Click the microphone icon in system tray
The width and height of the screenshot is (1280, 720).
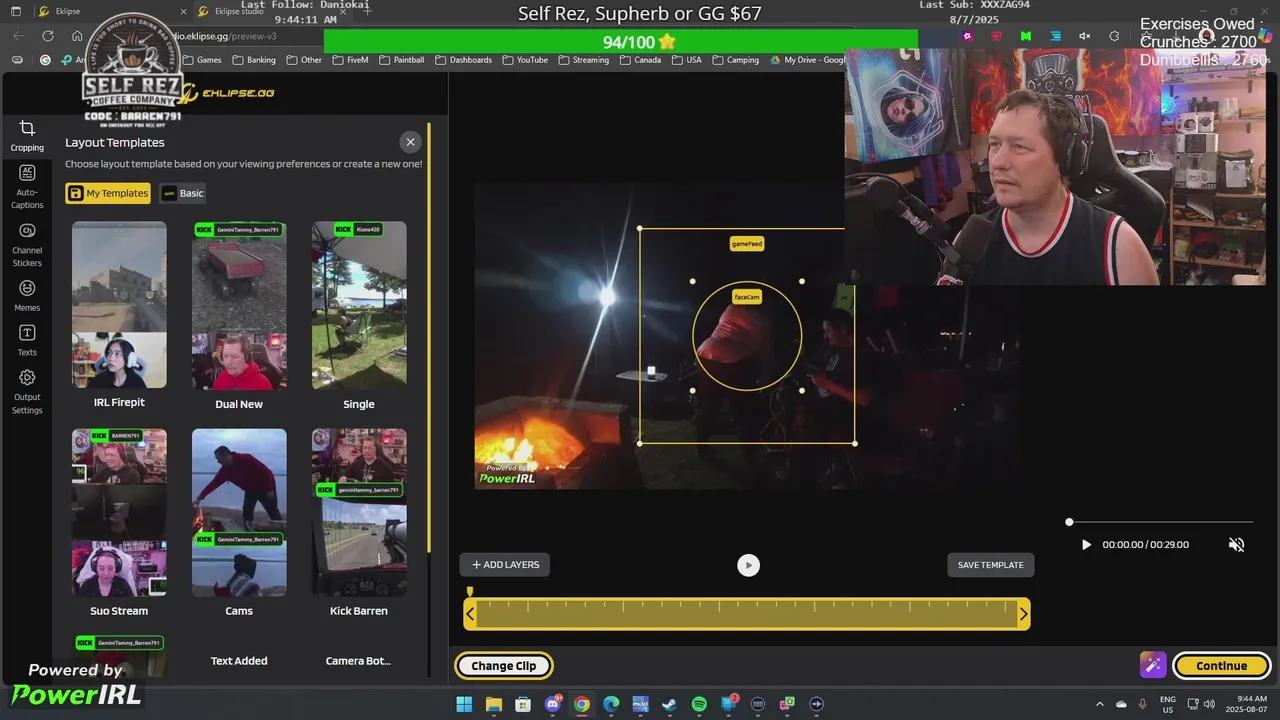1142,704
